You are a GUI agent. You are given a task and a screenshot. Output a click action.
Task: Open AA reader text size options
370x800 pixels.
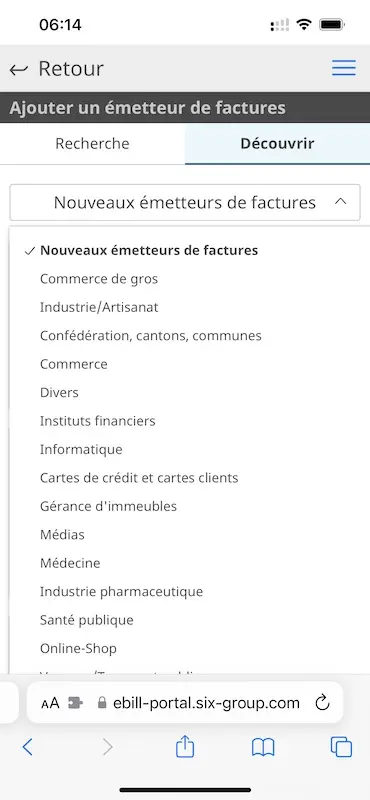51,704
